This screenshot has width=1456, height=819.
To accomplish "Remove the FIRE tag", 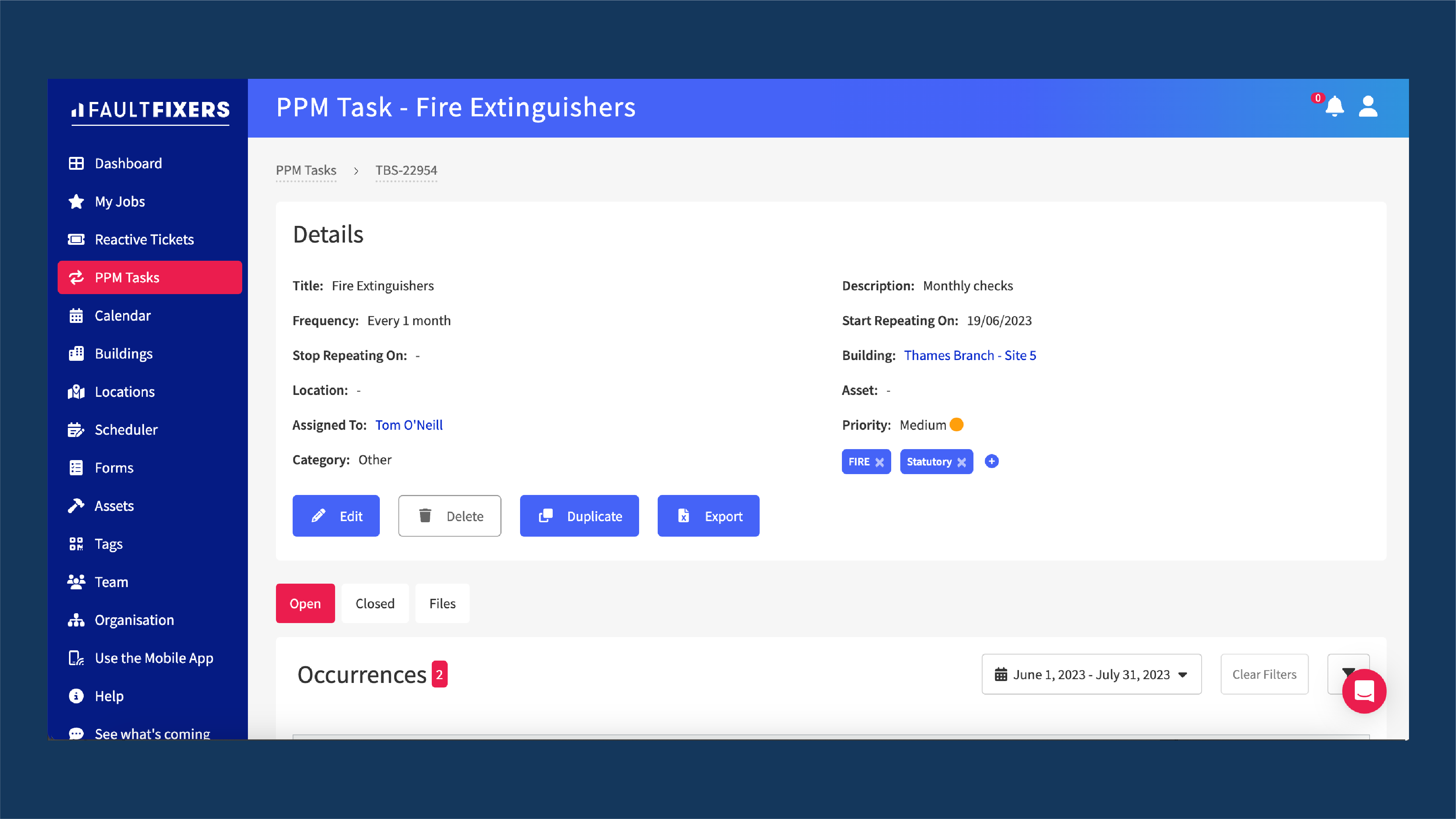I will click(879, 462).
